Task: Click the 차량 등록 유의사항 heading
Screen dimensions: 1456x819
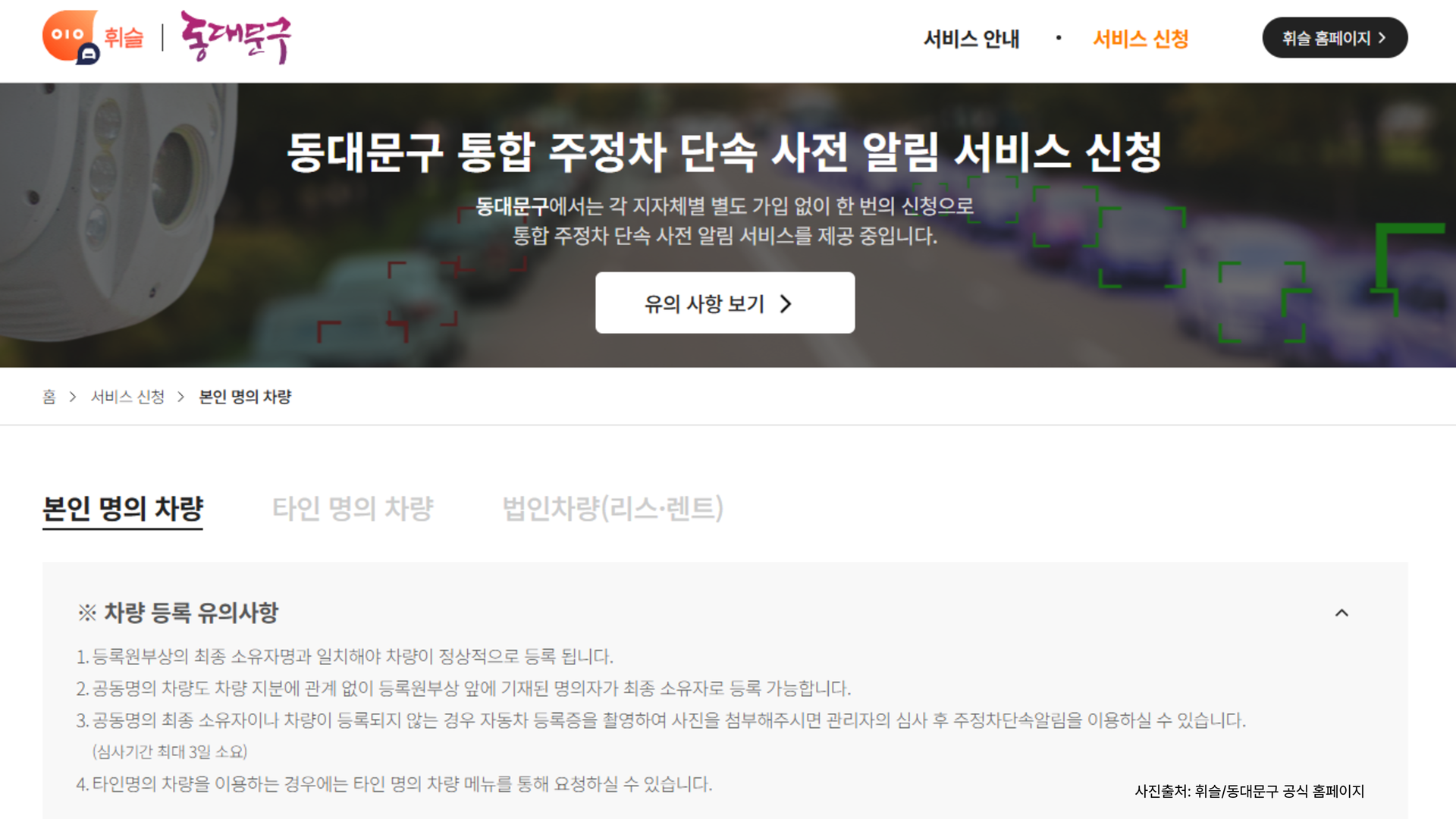Action: [x=178, y=613]
